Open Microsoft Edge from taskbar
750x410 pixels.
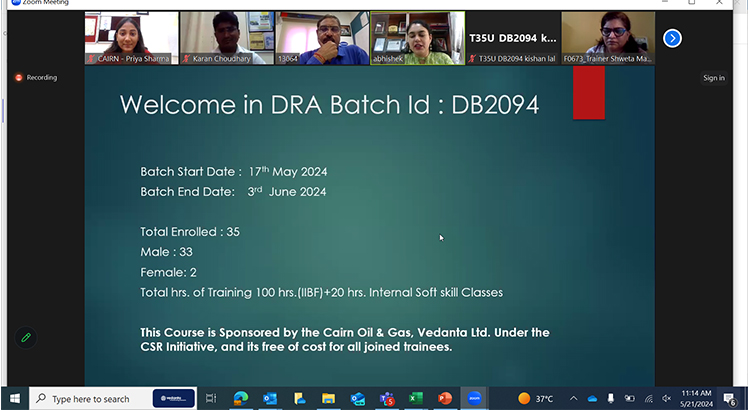pyautogui.click(x=240, y=398)
